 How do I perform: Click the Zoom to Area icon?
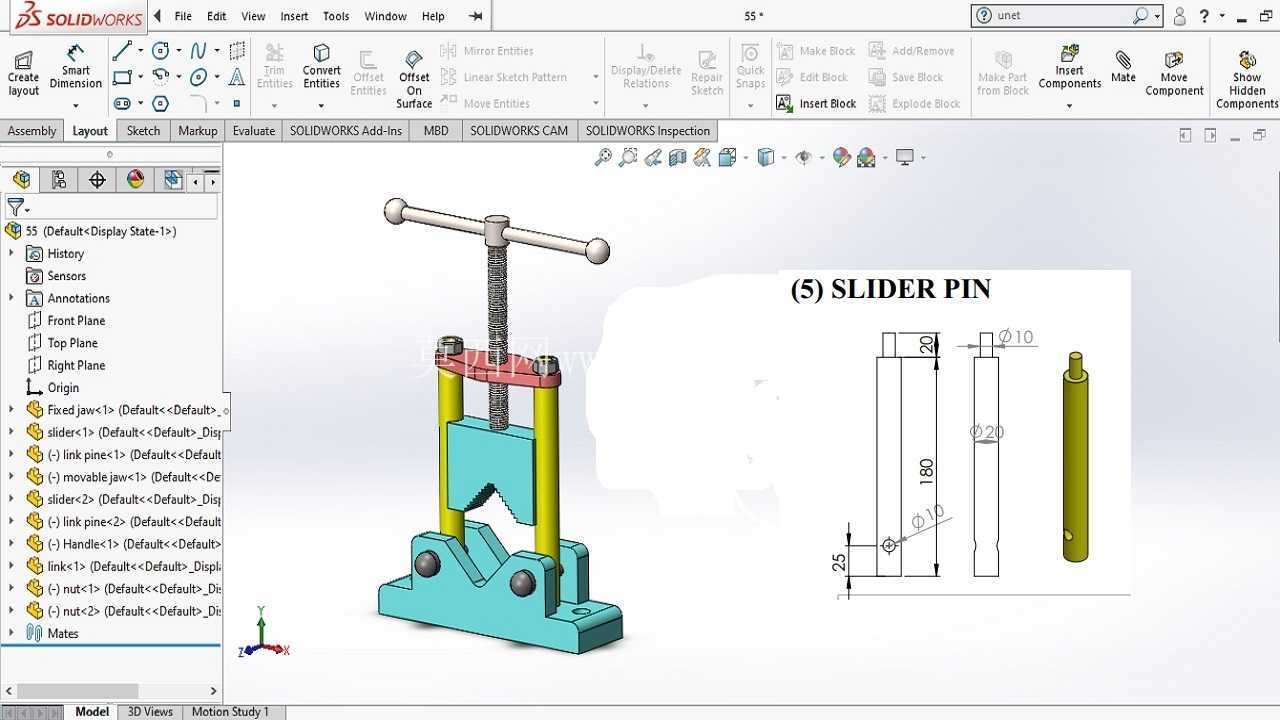(628, 157)
